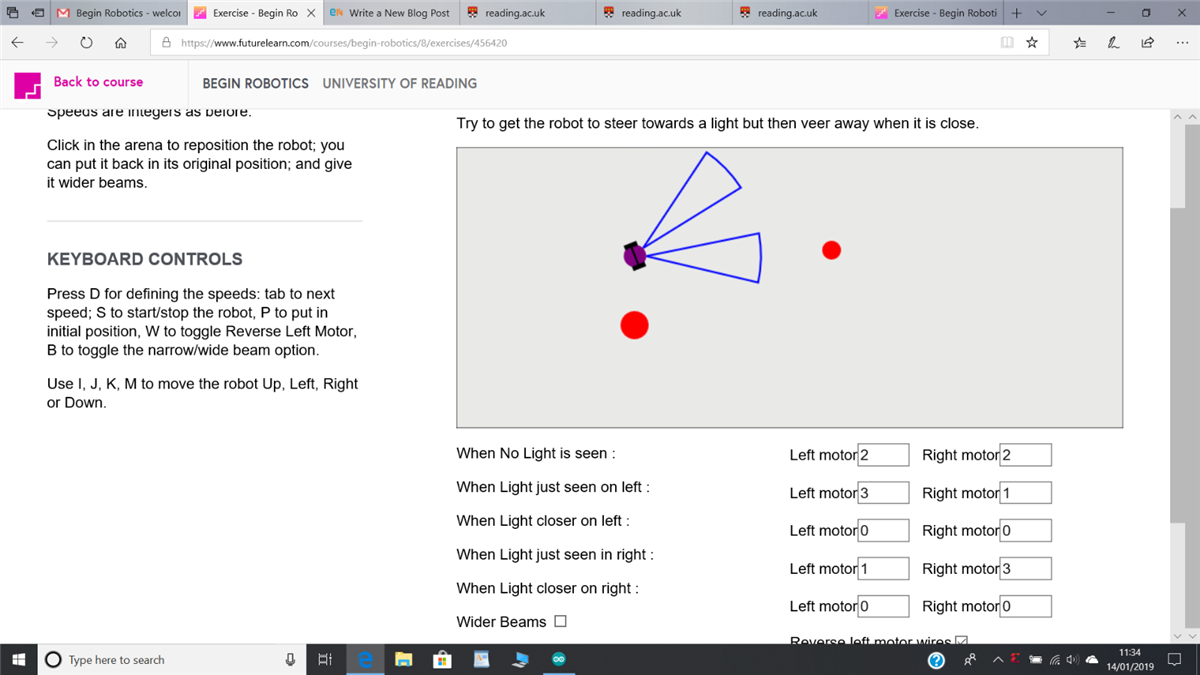Open File Explorer from taskbar

click(404, 659)
